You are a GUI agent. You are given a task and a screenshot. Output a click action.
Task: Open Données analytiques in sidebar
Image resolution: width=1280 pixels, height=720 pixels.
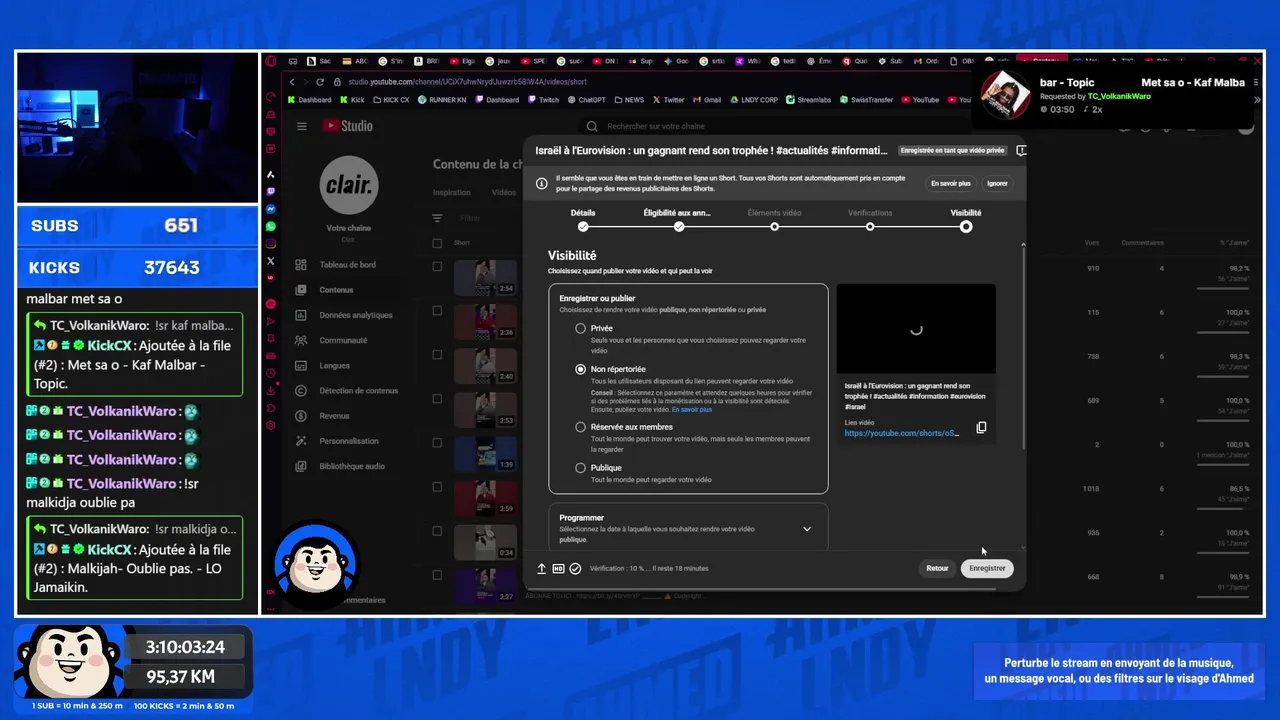click(356, 315)
